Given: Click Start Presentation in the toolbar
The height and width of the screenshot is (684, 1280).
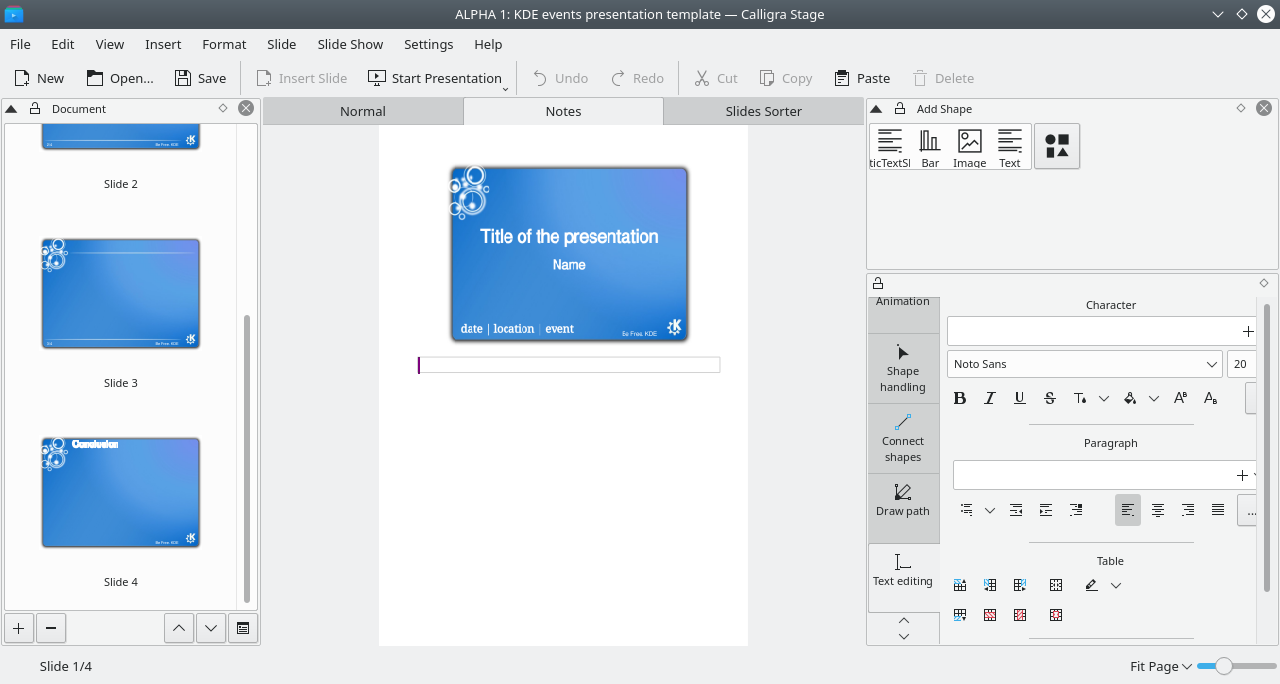Looking at the screenshot, I should [x=435, y=78].
